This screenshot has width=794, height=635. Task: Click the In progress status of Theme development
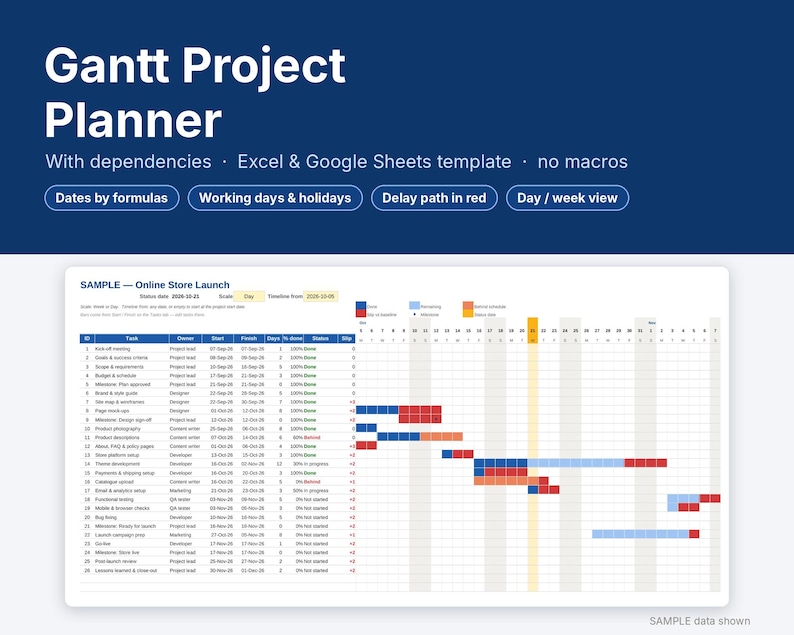[x=316, y=464]
